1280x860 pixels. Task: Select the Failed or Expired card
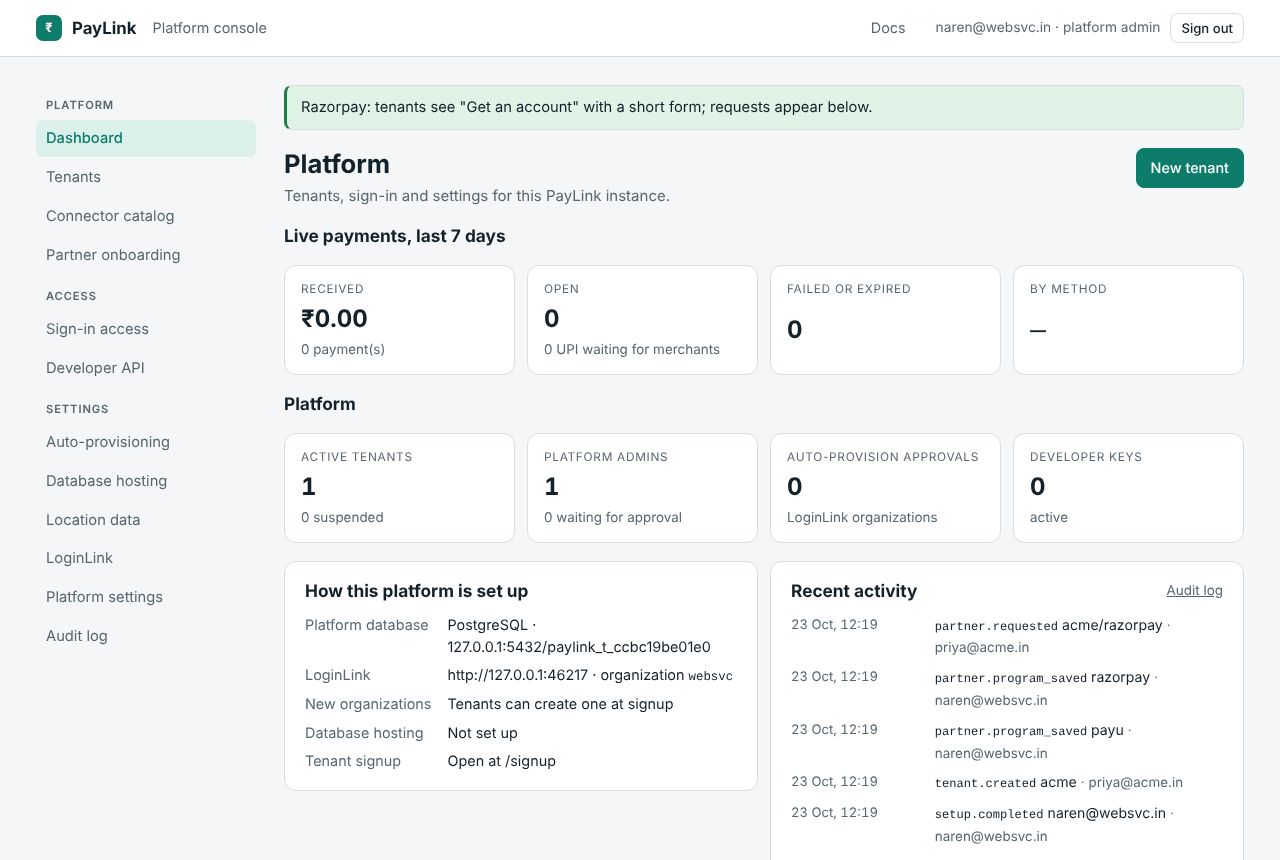(885, 320)
